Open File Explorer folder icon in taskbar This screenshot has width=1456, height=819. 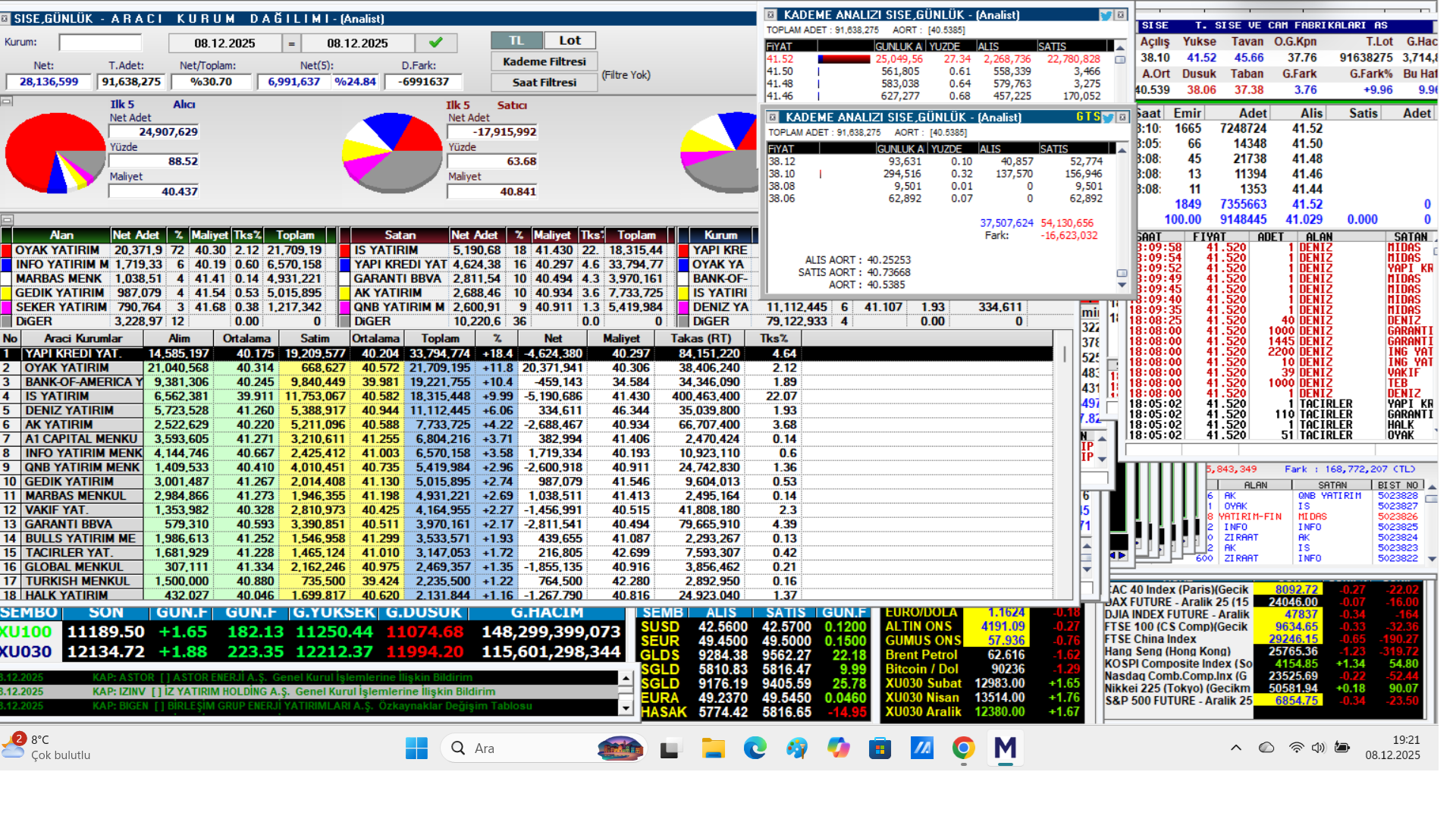(713, 748)
